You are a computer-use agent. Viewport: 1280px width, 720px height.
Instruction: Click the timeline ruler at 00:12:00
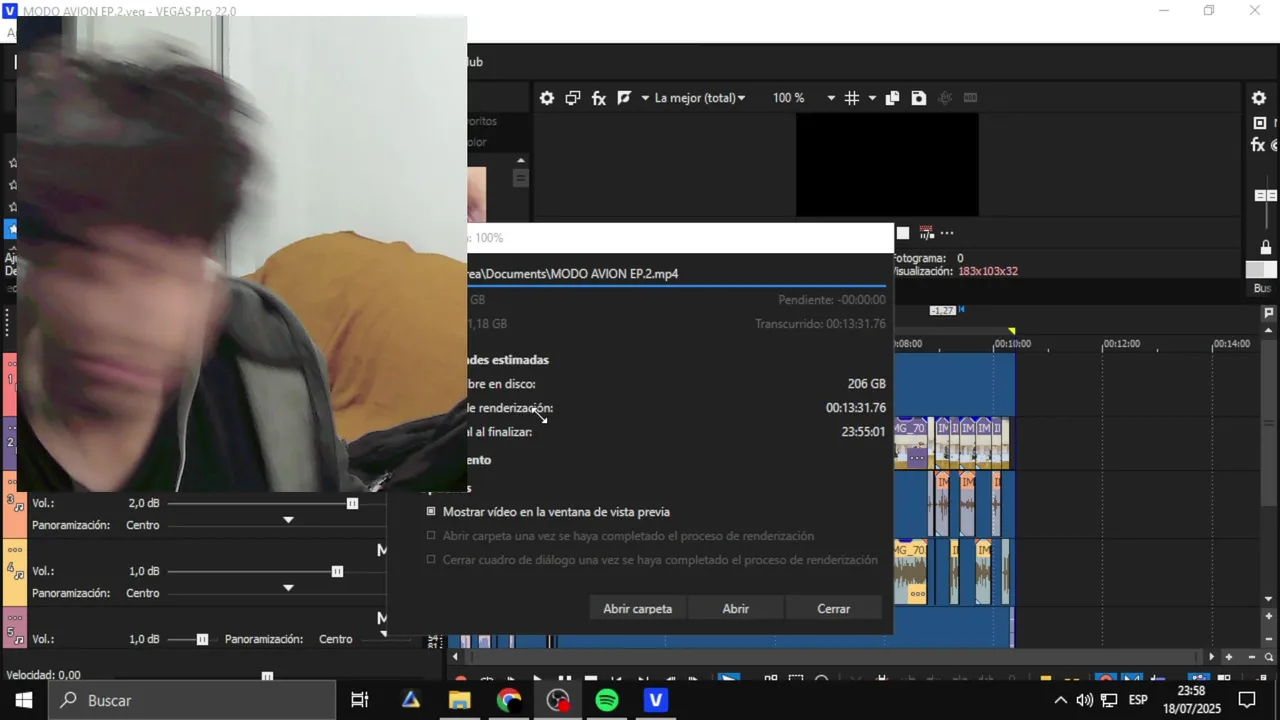tap(1122, 344)
